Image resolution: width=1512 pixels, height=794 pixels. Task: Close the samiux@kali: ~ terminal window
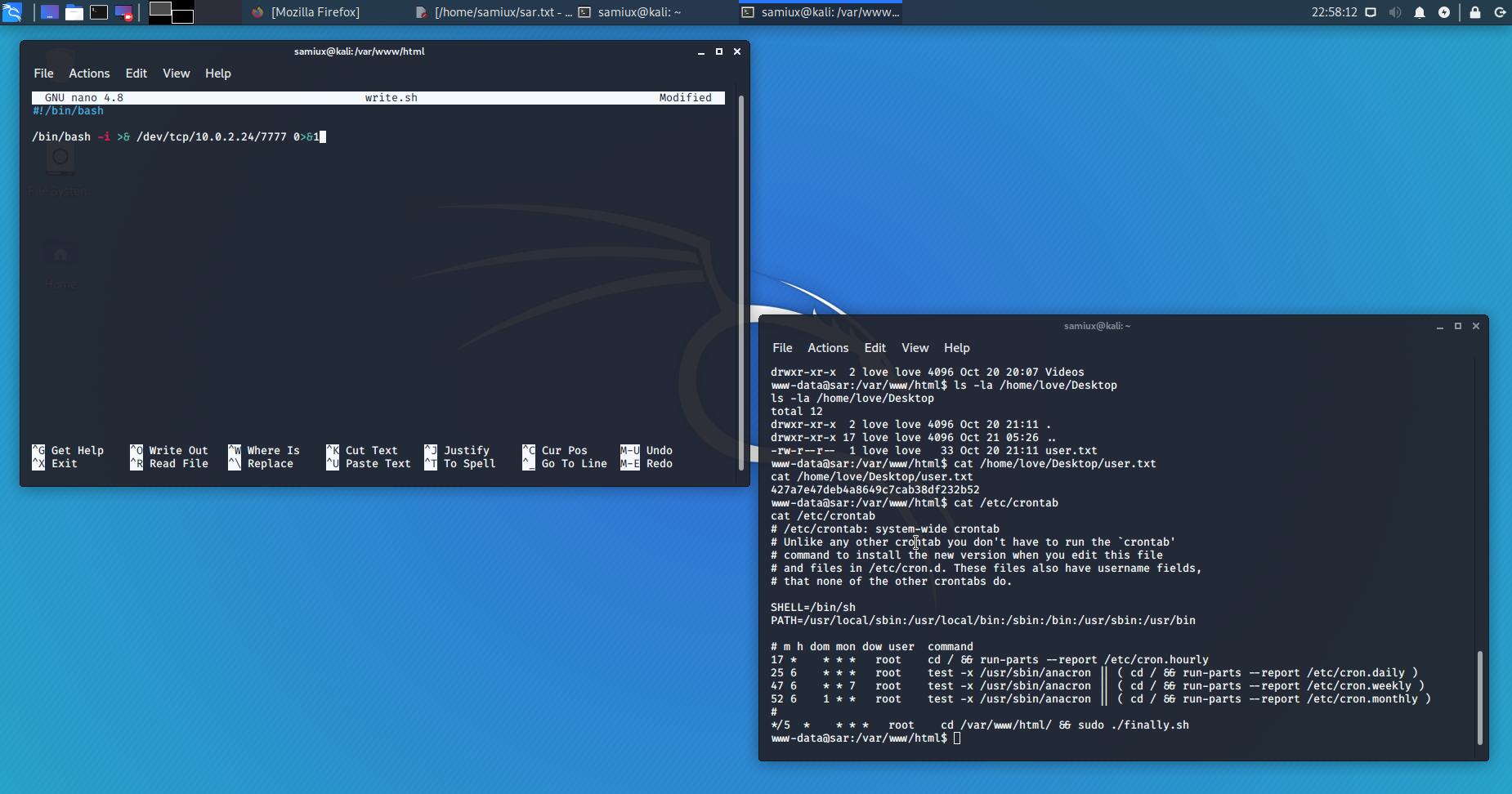[1476, 326]
